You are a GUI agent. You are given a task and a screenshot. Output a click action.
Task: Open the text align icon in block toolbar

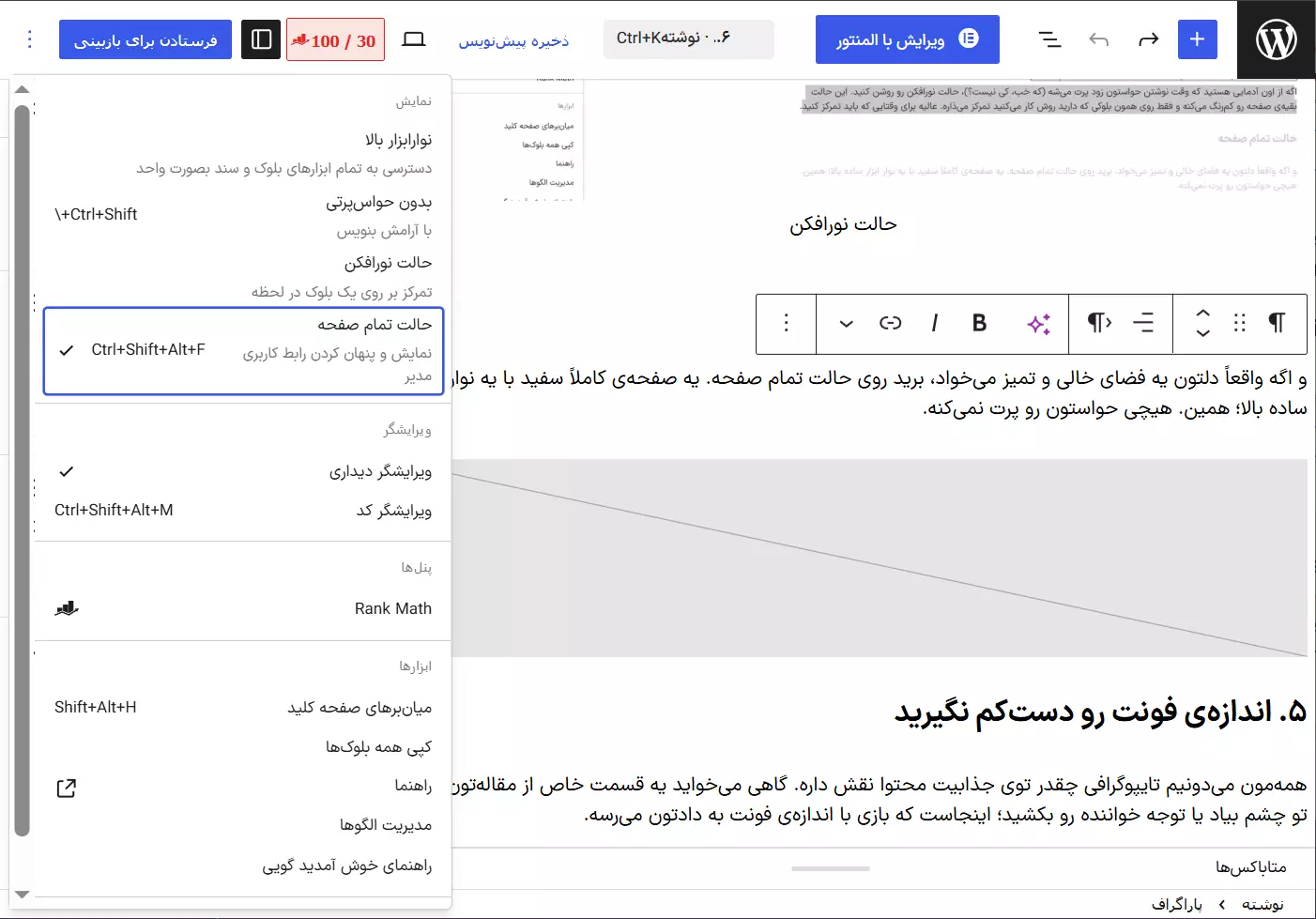(x=1143, y=323)
